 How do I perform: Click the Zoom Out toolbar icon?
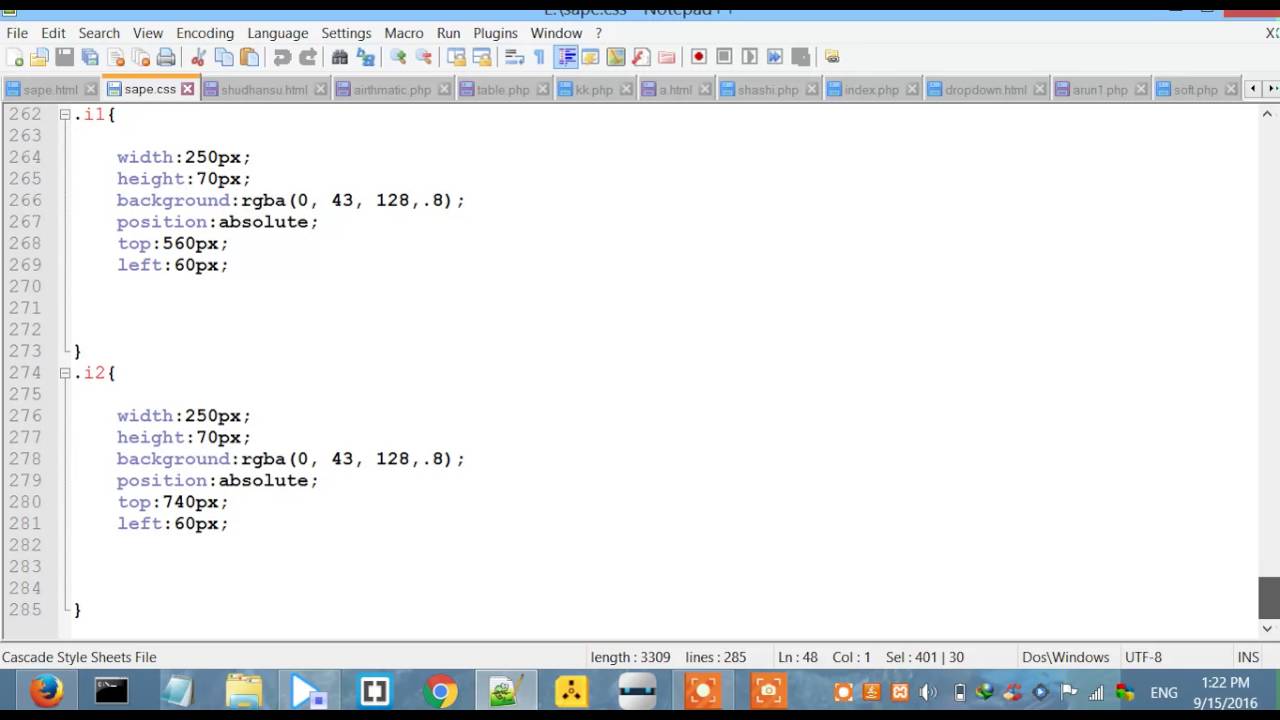click(x=423, y=57)
